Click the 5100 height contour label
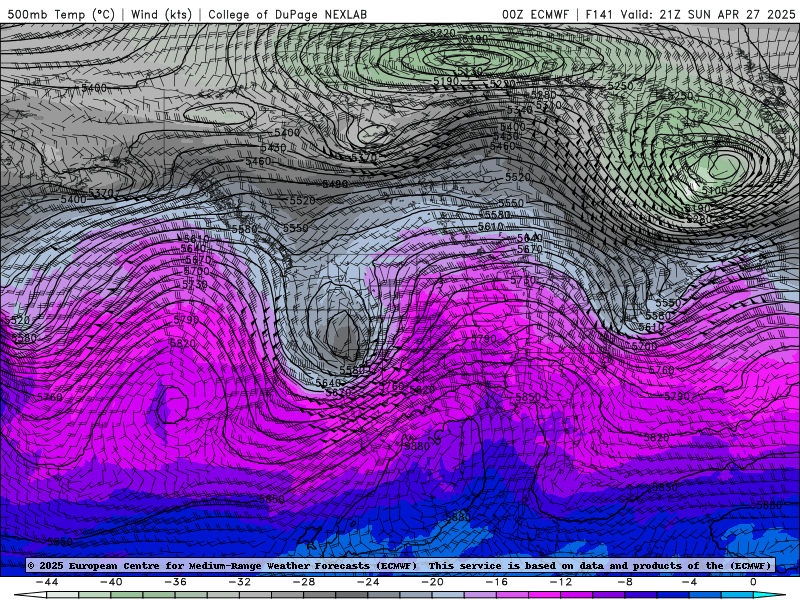800x600 pixels. 714,191
